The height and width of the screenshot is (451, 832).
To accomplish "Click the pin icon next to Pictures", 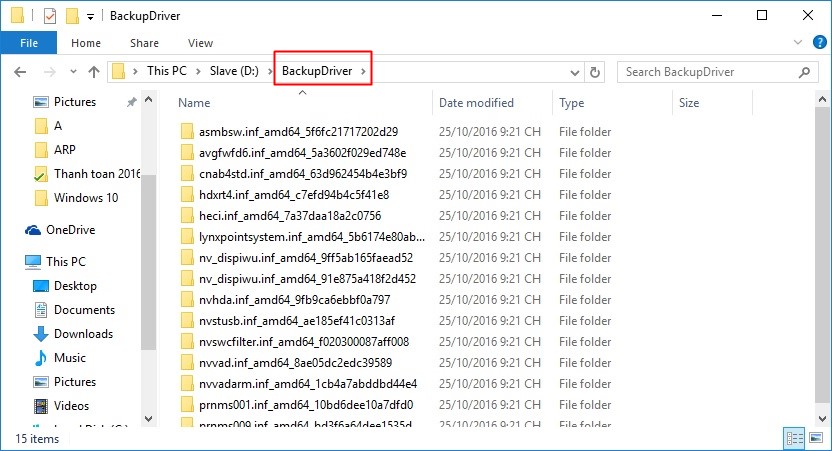I will pos(131,102).
